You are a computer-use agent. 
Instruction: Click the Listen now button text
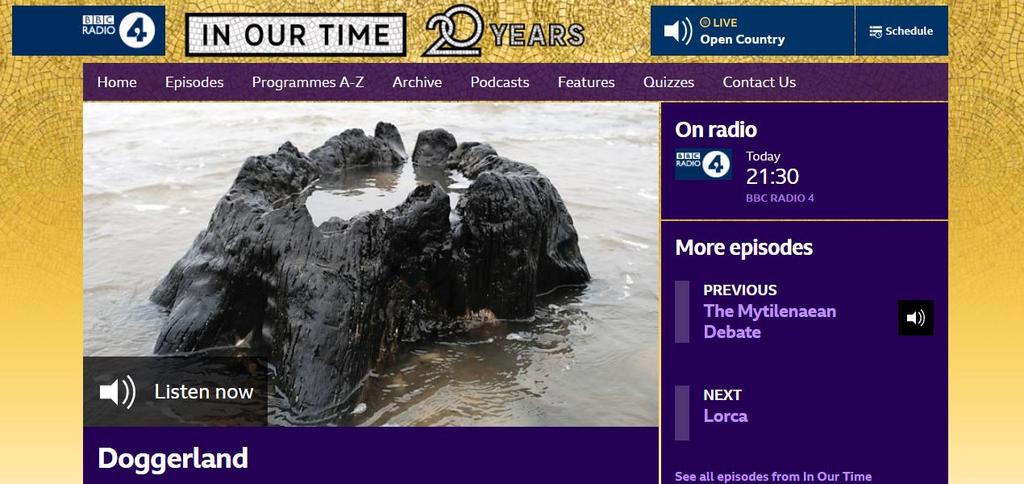[x=204, y=392]
